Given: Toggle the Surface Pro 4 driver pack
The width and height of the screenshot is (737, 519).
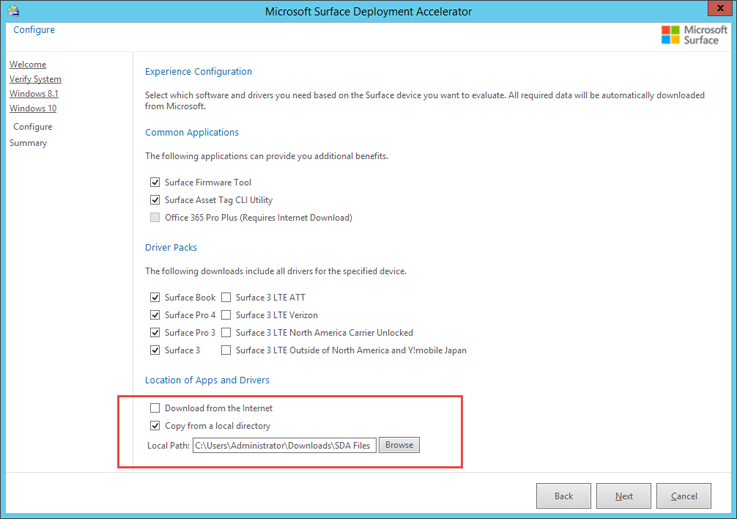Looking at the screenshot, I should tap(155, 315).
